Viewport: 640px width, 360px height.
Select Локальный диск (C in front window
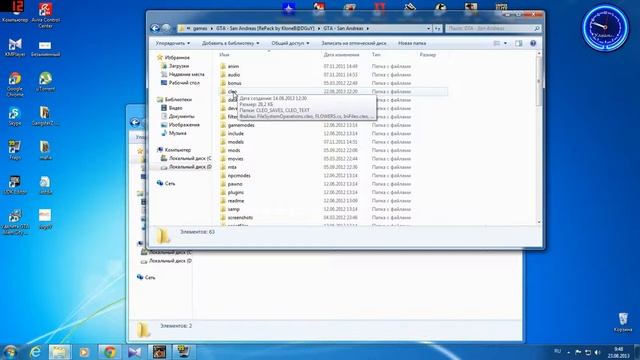click(186, 158)
